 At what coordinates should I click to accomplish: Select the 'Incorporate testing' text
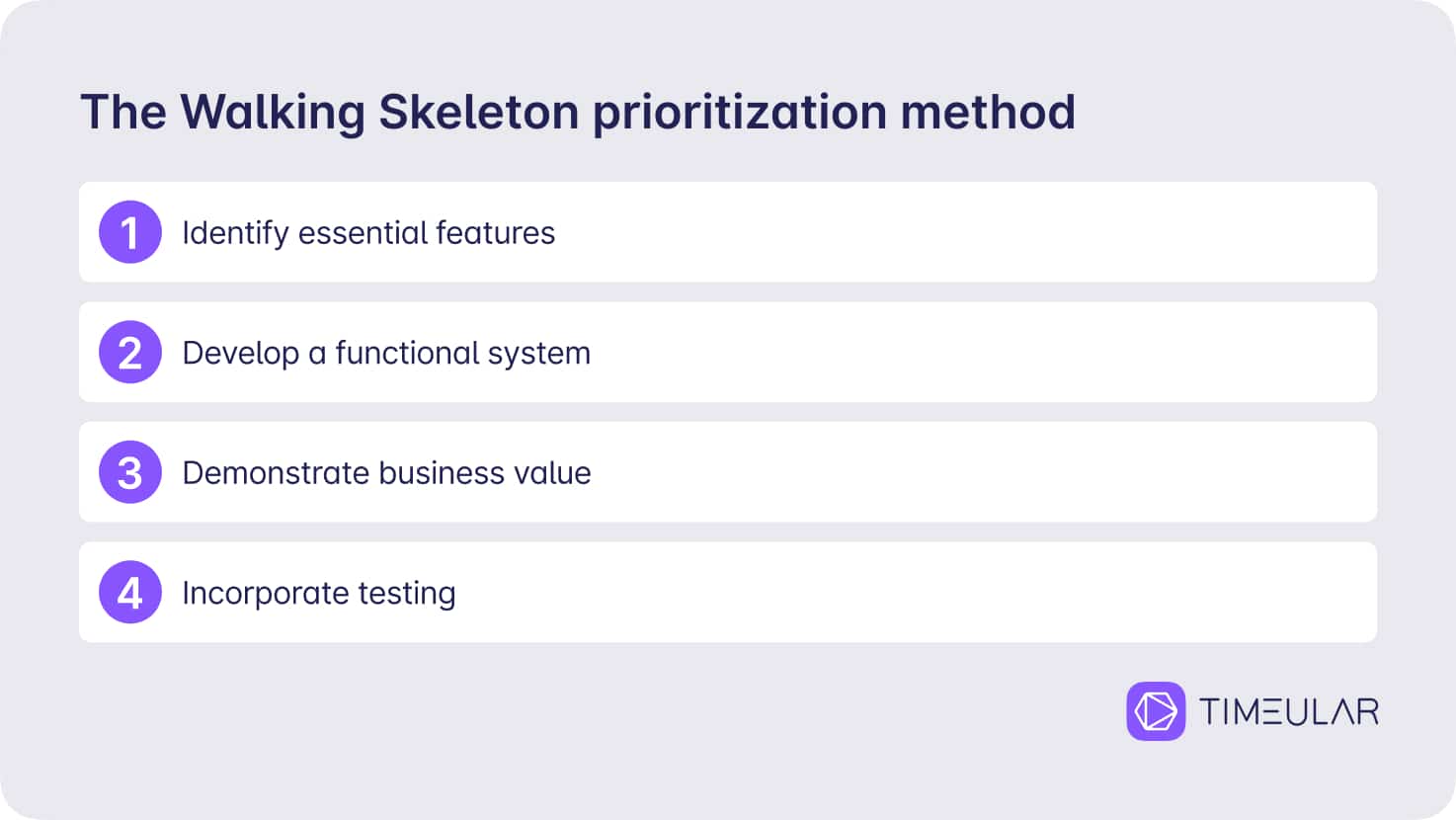coord(319,594)
